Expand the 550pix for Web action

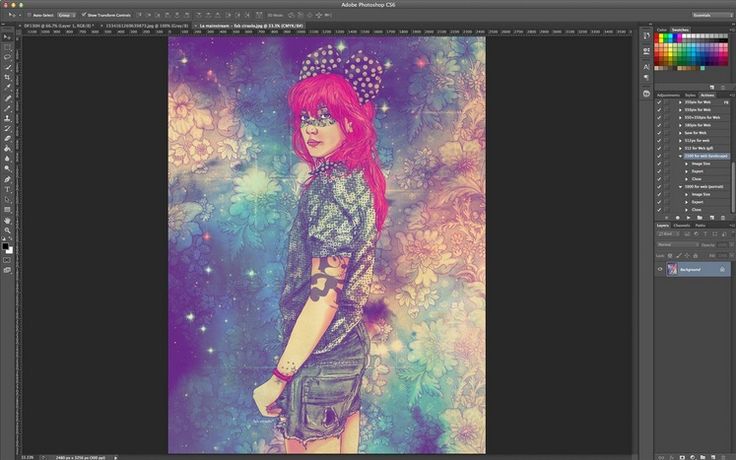point(680,110)
